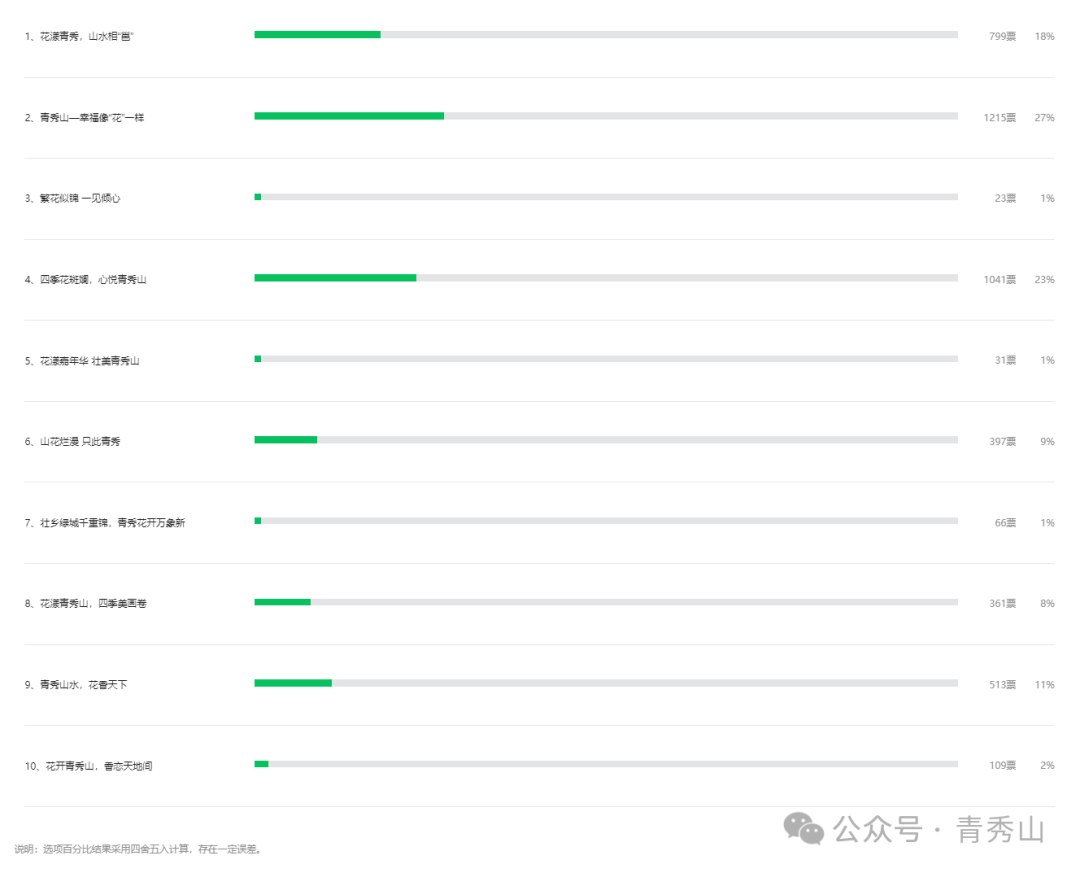Click option 8 花漾青秀山,四季美画卷 label
This screenshot has height=873, width=1080.
point(85,604)
